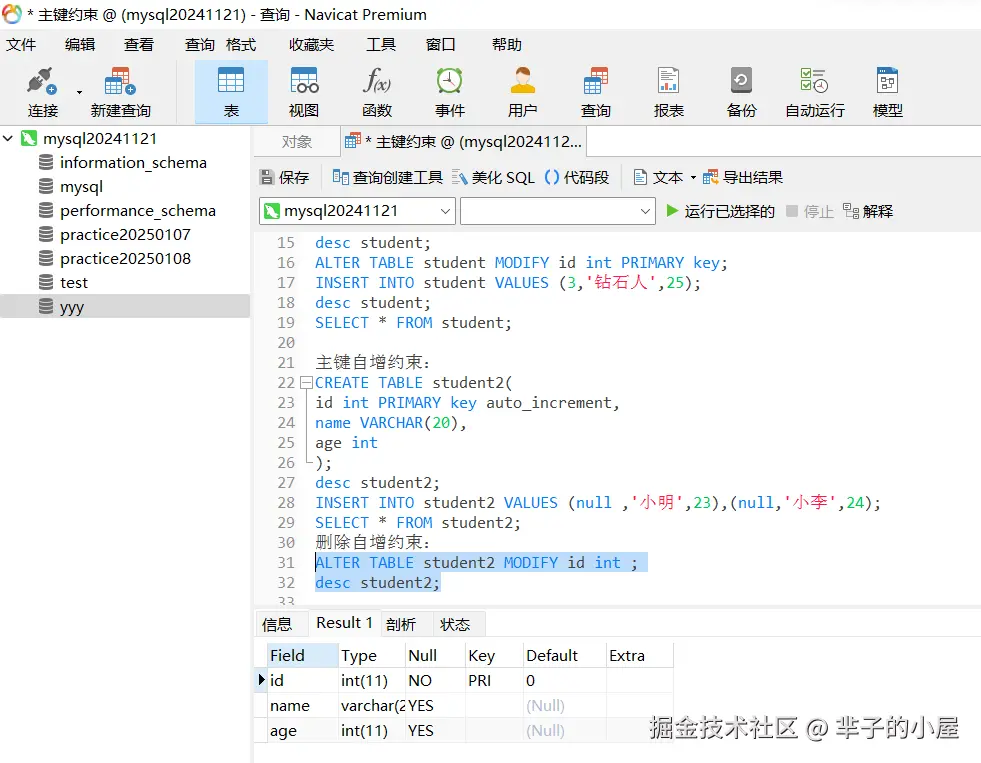Open the 连接 connection tool
The height and width of the screenshot is (763, 981).
click(43, 93)
